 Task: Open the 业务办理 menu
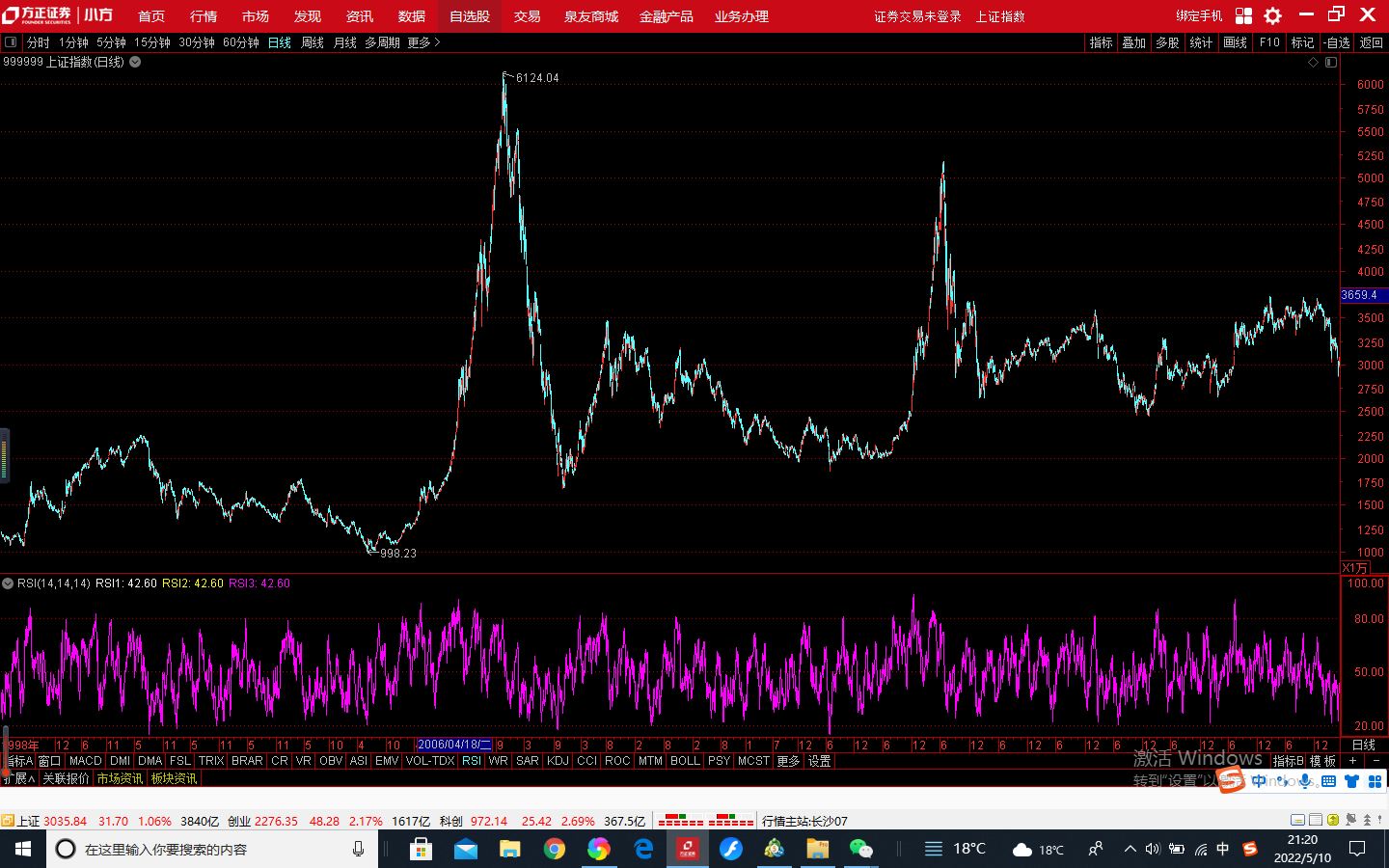[742, 16]
